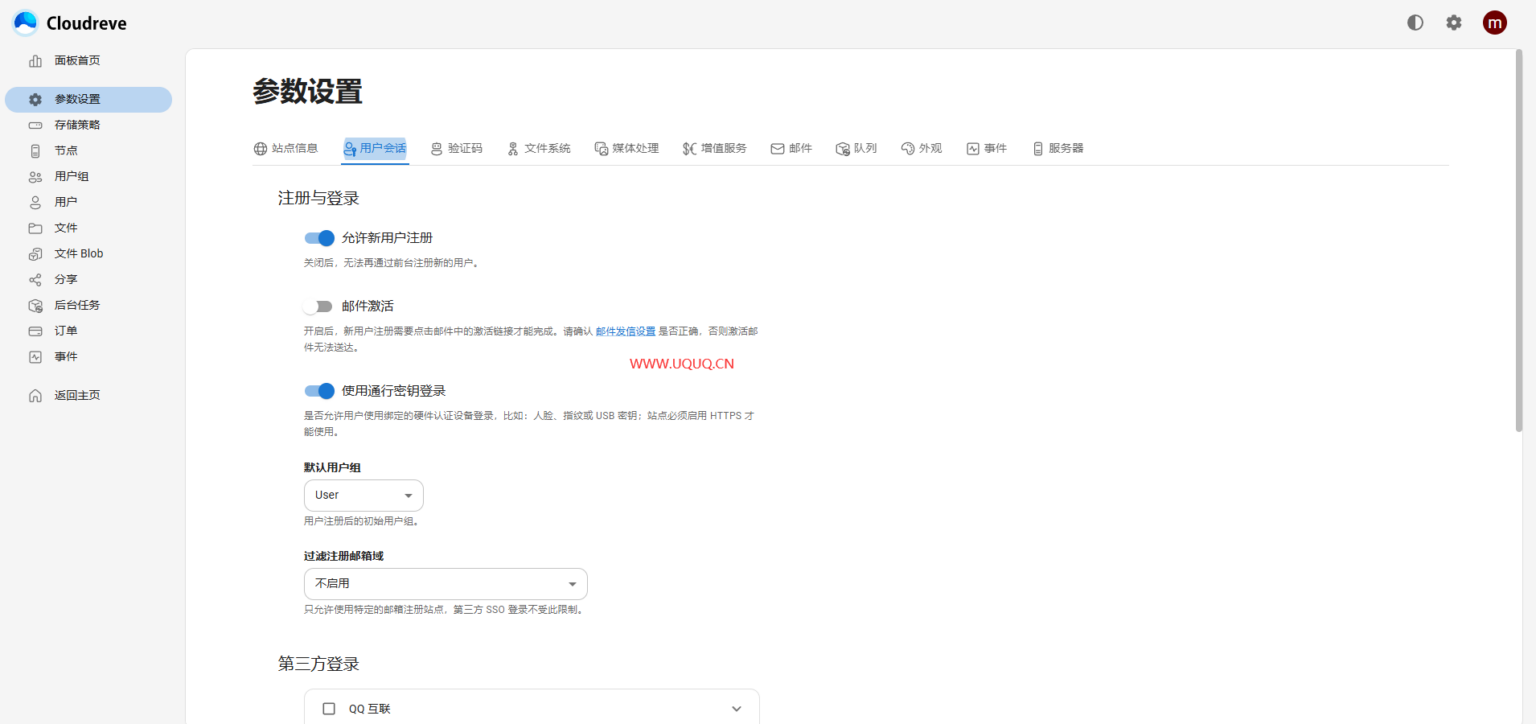Navigate to 后台任务 in sidebar
1536x724 pixels.
(88, 306)
